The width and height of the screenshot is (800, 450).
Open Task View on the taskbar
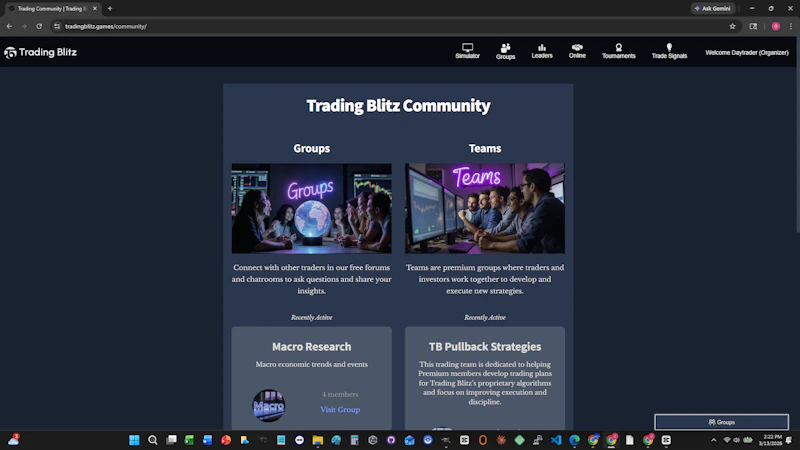[x=171, y=440]
